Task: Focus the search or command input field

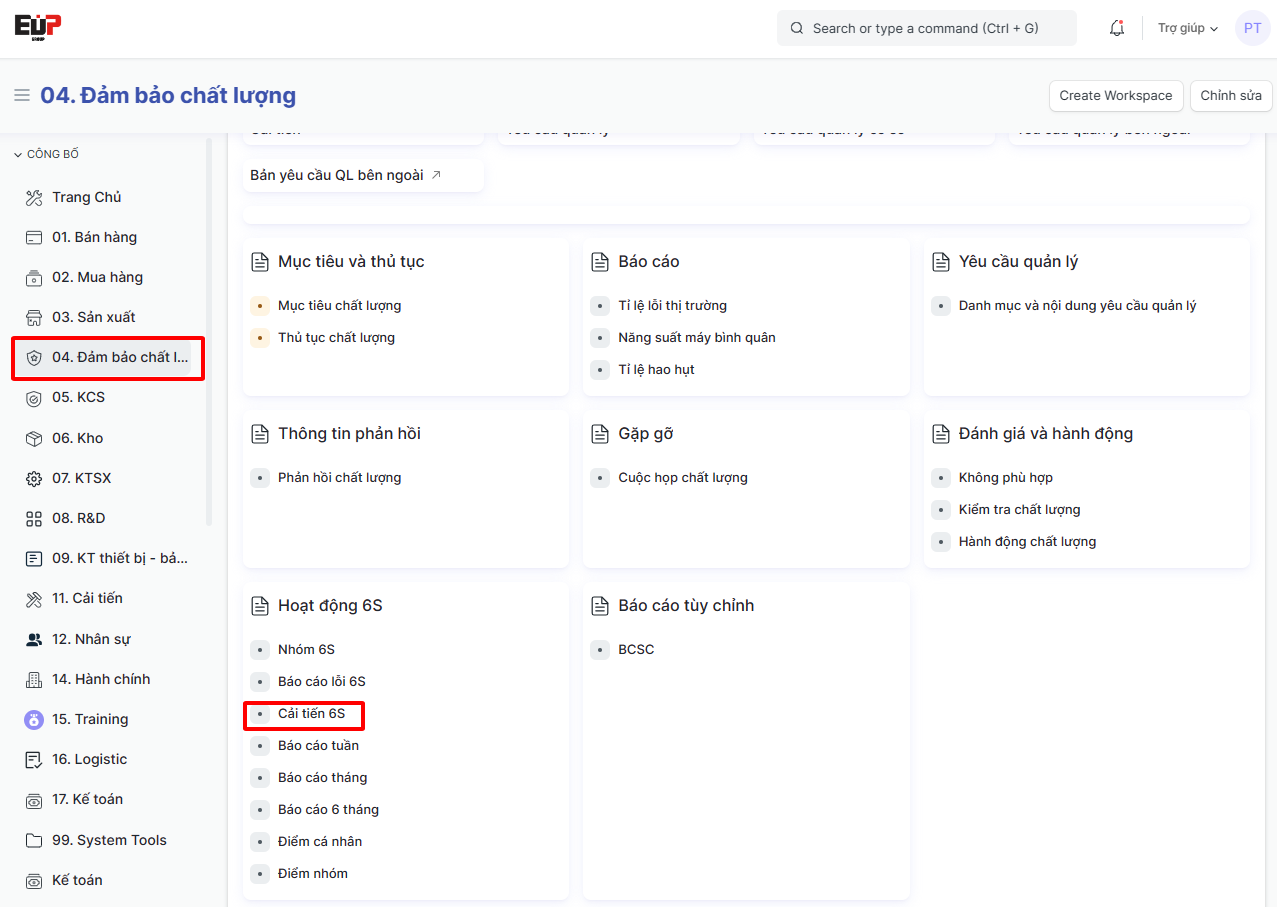Action: pyautogui.click(x=926, y=28)
